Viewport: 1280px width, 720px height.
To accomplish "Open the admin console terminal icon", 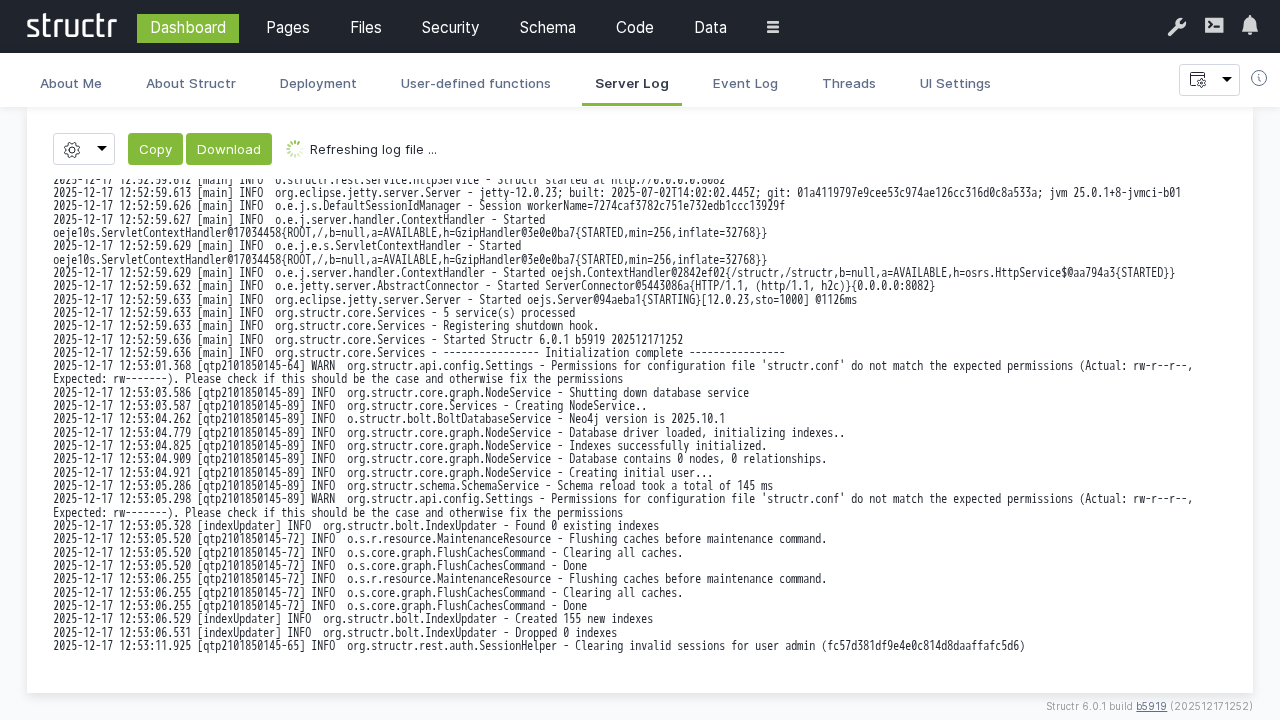I will tap(1214, 26).
